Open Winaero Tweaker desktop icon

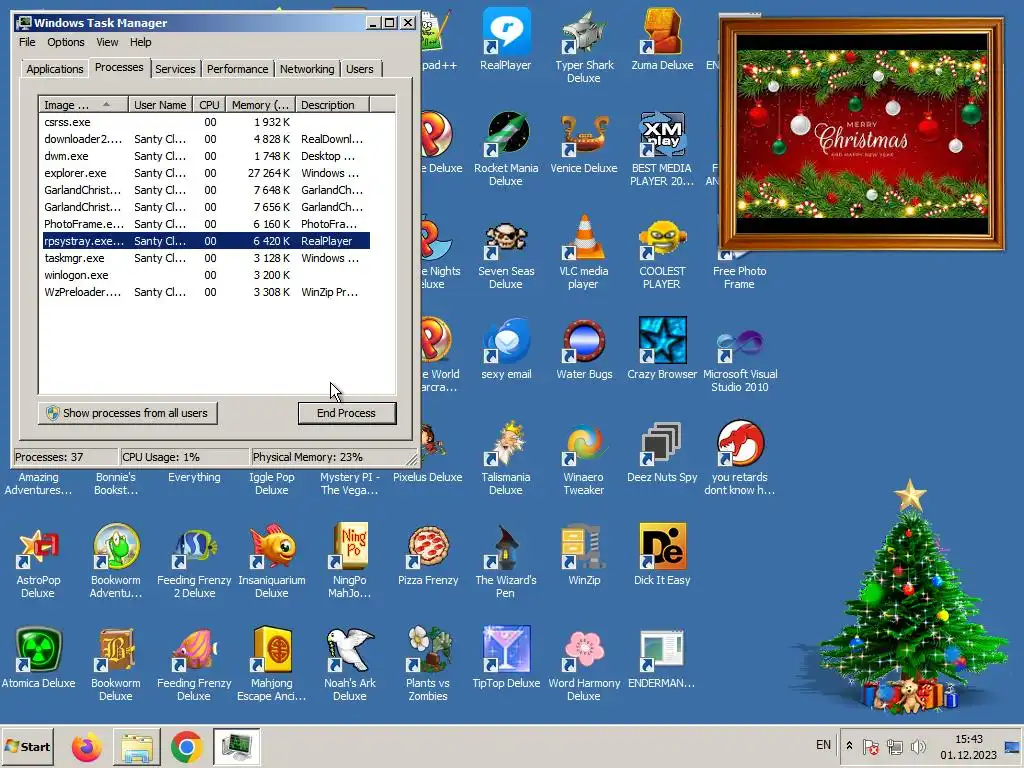[584, 458]
